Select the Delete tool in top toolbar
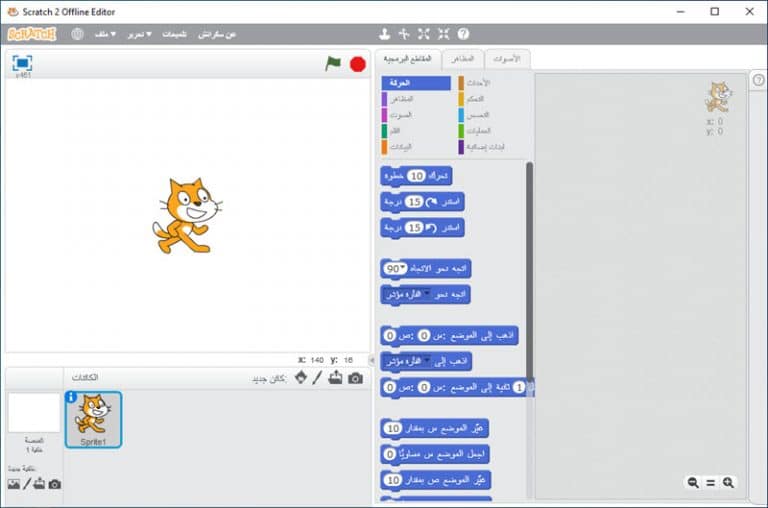 pyautogui.click(x=404, y=34)
